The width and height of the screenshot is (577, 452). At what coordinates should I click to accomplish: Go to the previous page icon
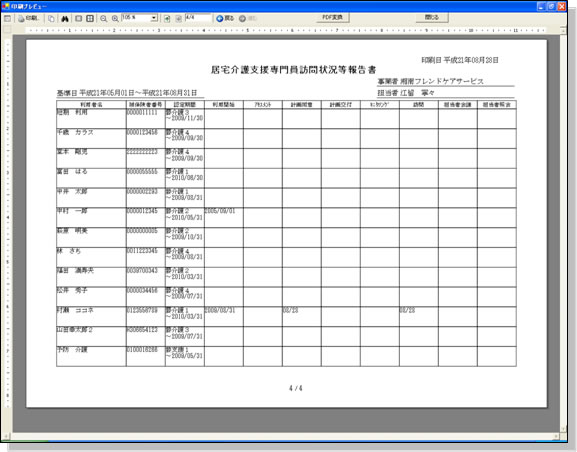coord(167,18)
